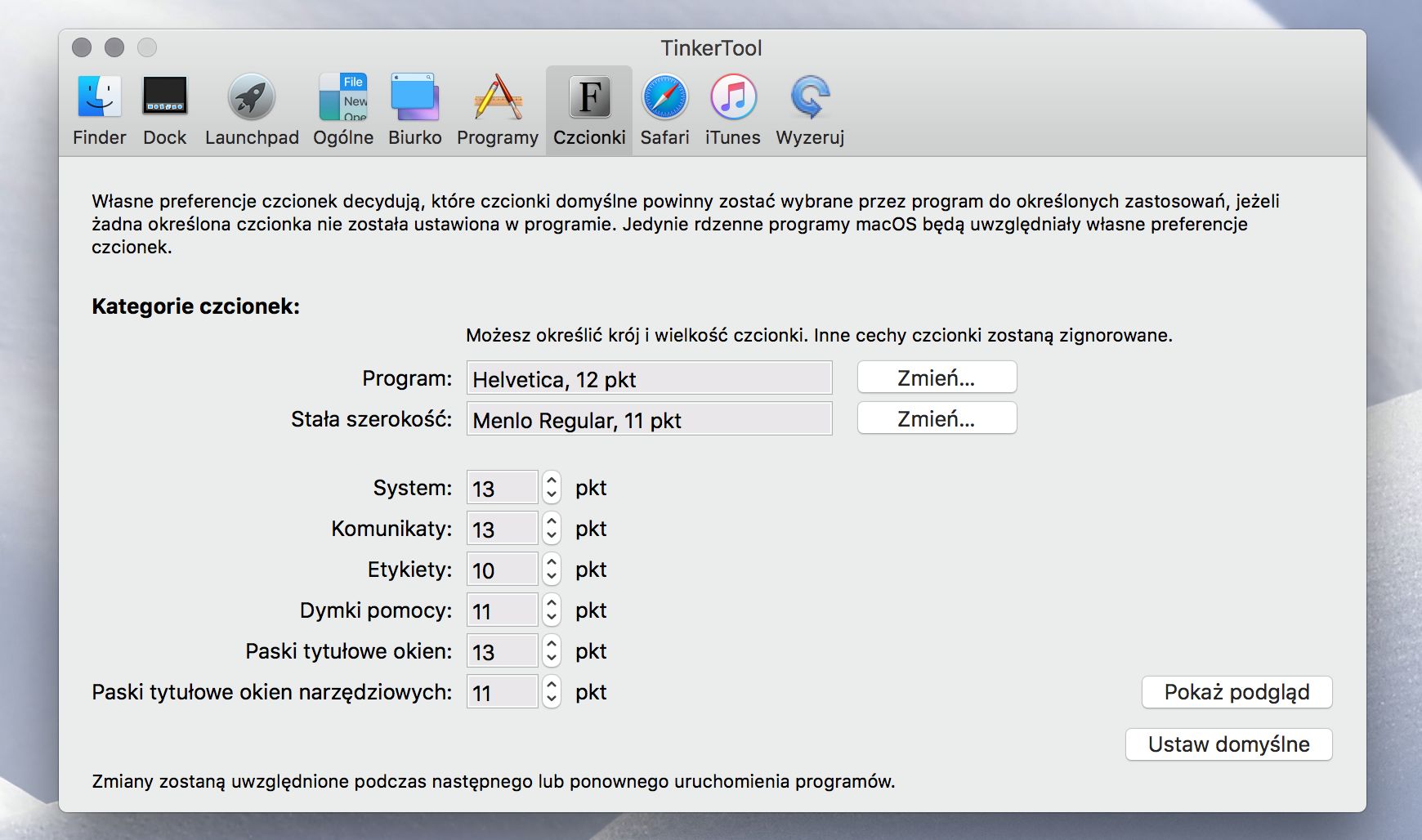This screenshot has width=1422, height=840.
Task: Click the Program: label
Action: click(x=407, y=378)
